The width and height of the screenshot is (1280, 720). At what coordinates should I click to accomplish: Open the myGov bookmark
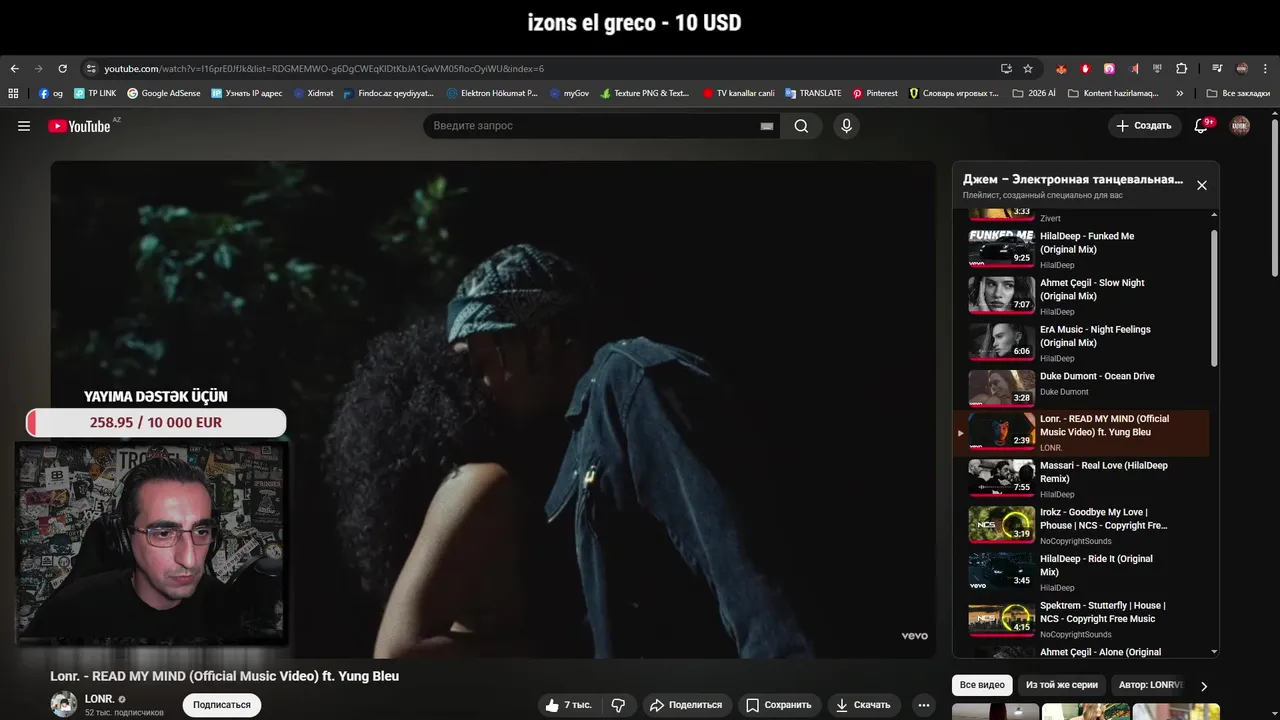[x=568, y=93]
